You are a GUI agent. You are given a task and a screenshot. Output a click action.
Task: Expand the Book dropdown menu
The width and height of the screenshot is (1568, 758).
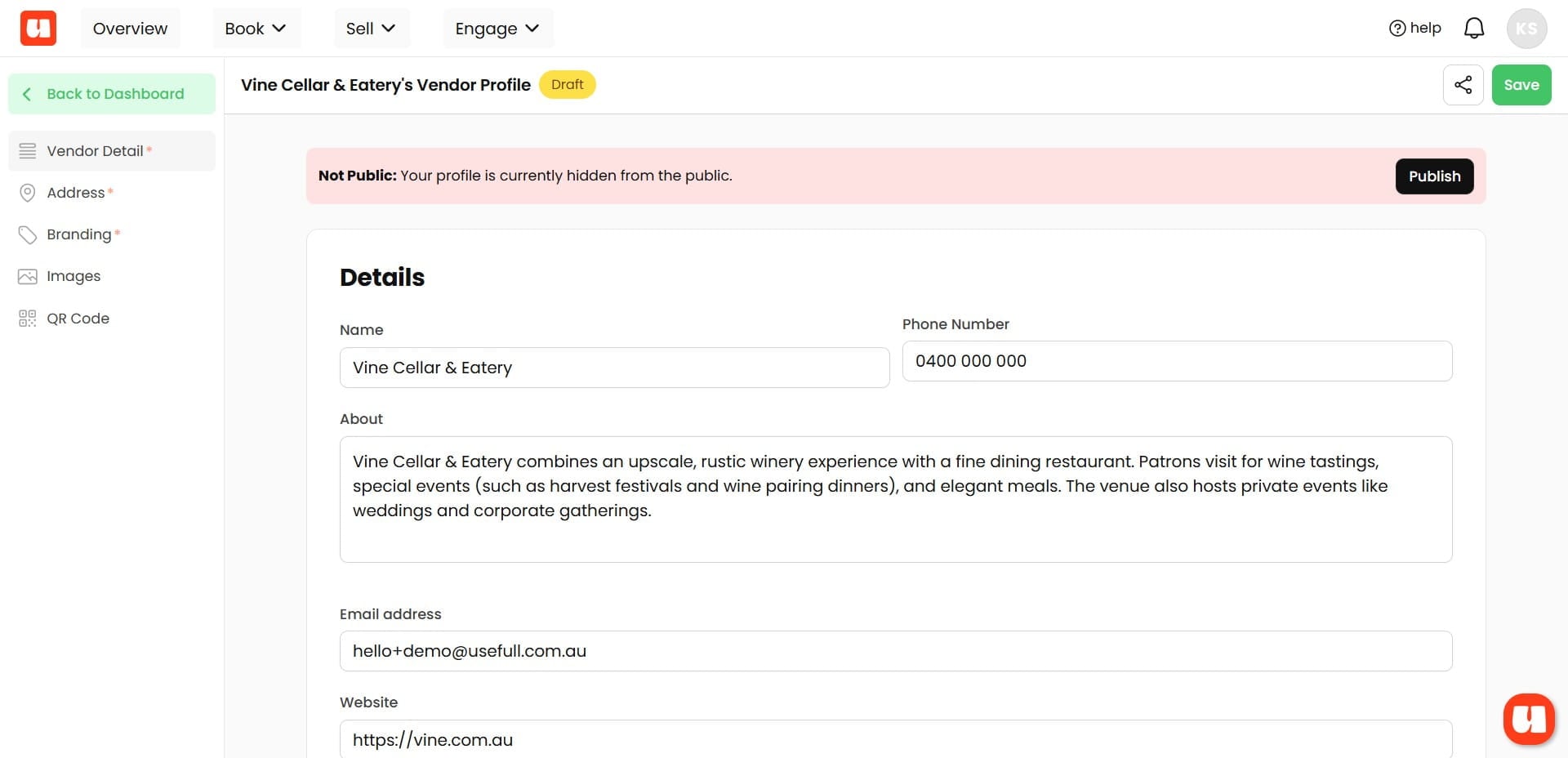pyautogui.click(x=256, y=28)
